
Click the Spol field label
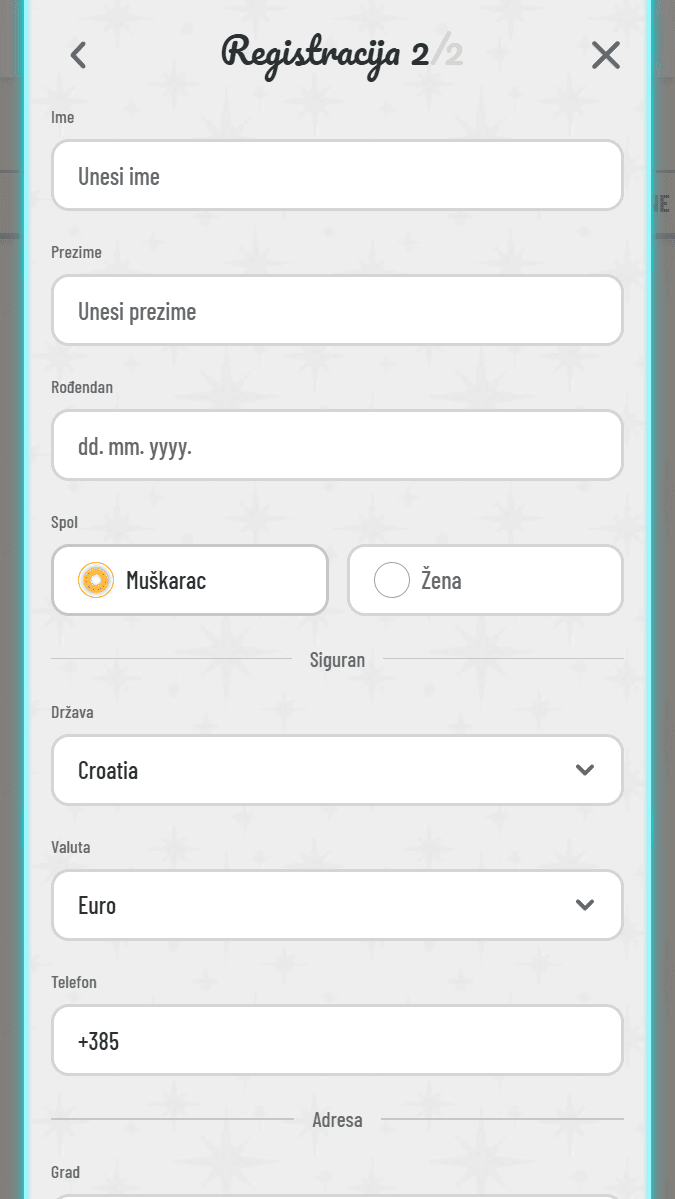(x=64, y=522)
